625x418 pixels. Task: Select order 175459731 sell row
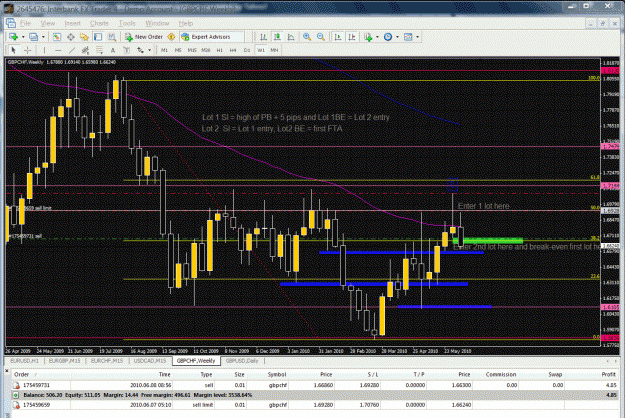tap(315, 385)
